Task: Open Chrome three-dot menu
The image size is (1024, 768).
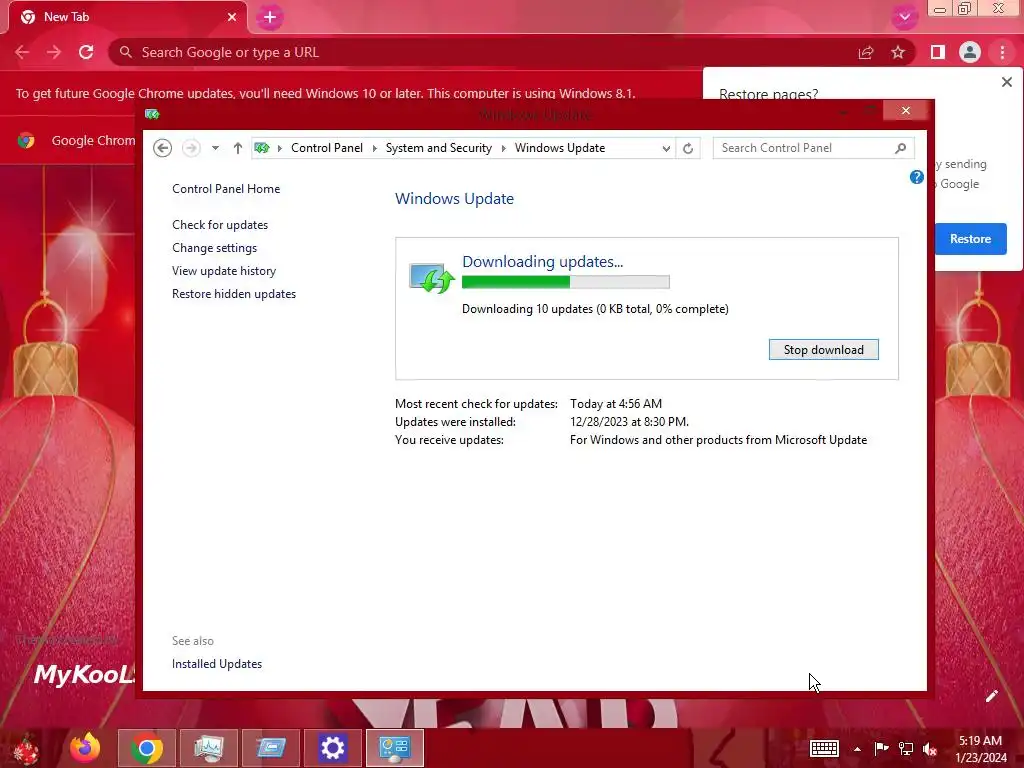Action: (1002, 52)
